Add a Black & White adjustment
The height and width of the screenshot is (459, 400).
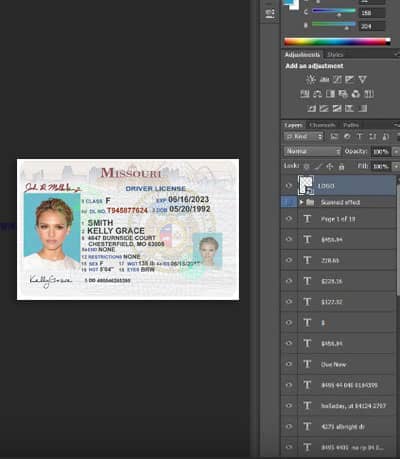point(330,94)
